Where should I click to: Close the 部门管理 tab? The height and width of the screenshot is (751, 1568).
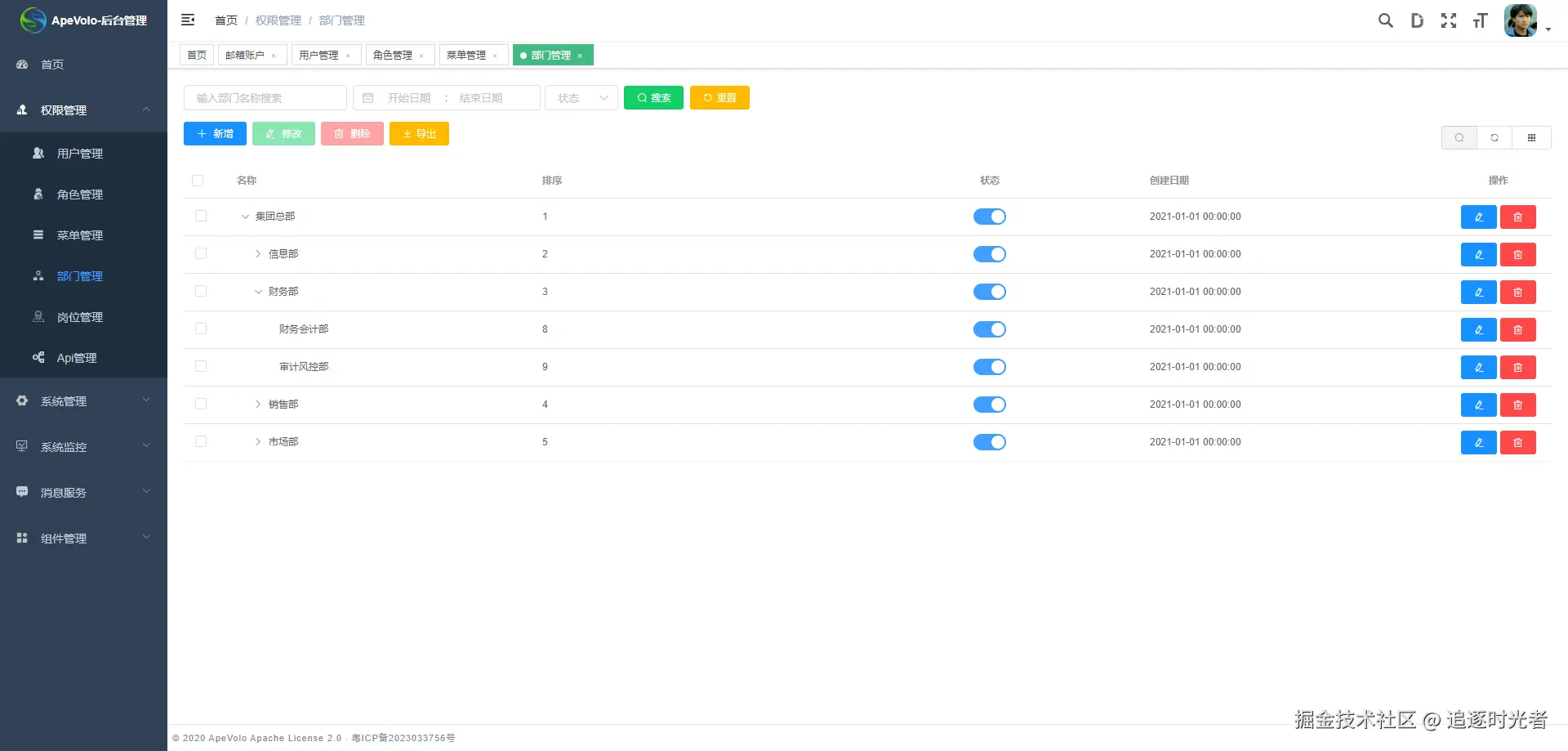(x=580, y=56)
